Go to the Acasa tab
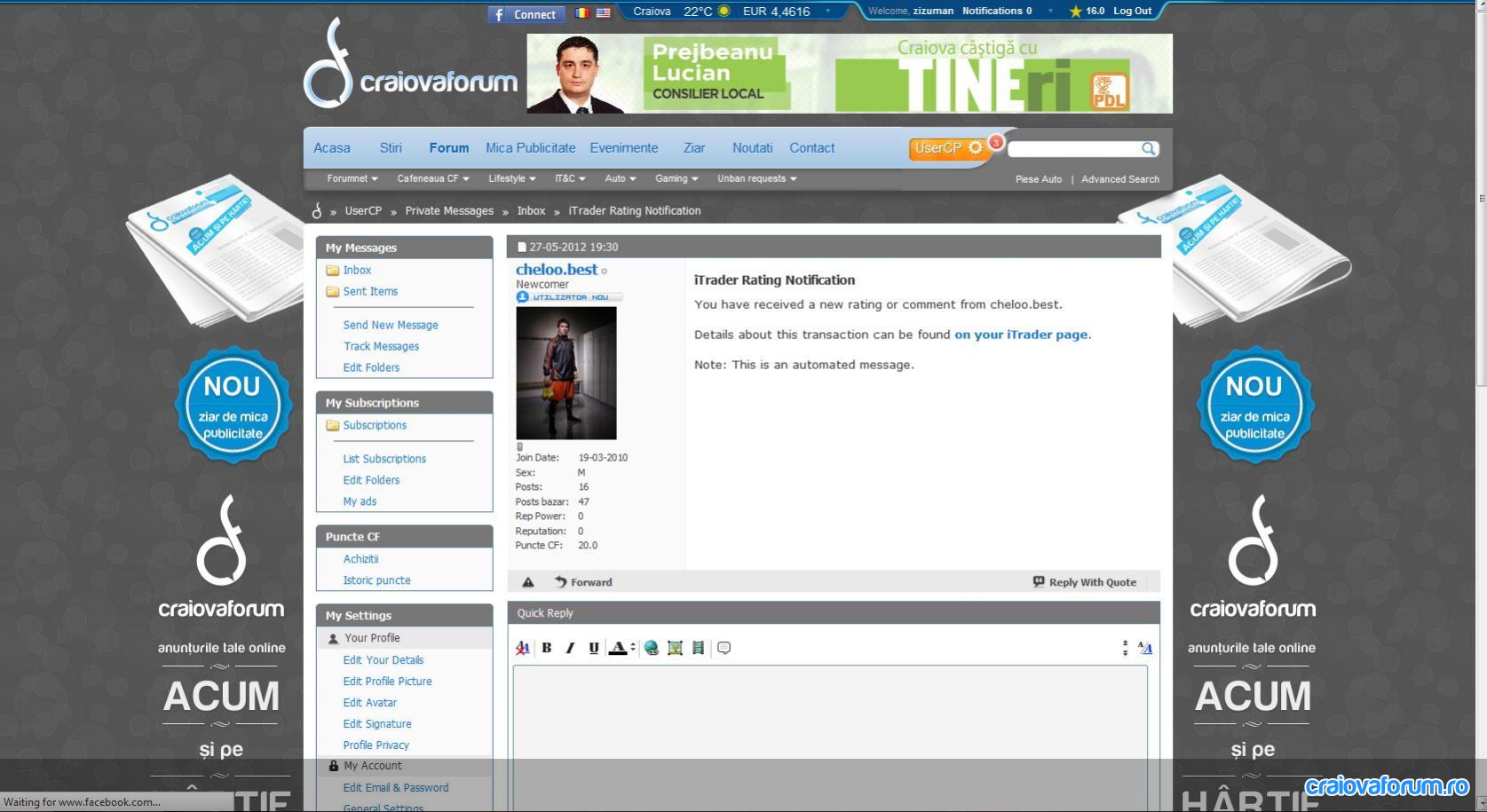Screen dimensions: 1487x812 (x=332, y=148)
